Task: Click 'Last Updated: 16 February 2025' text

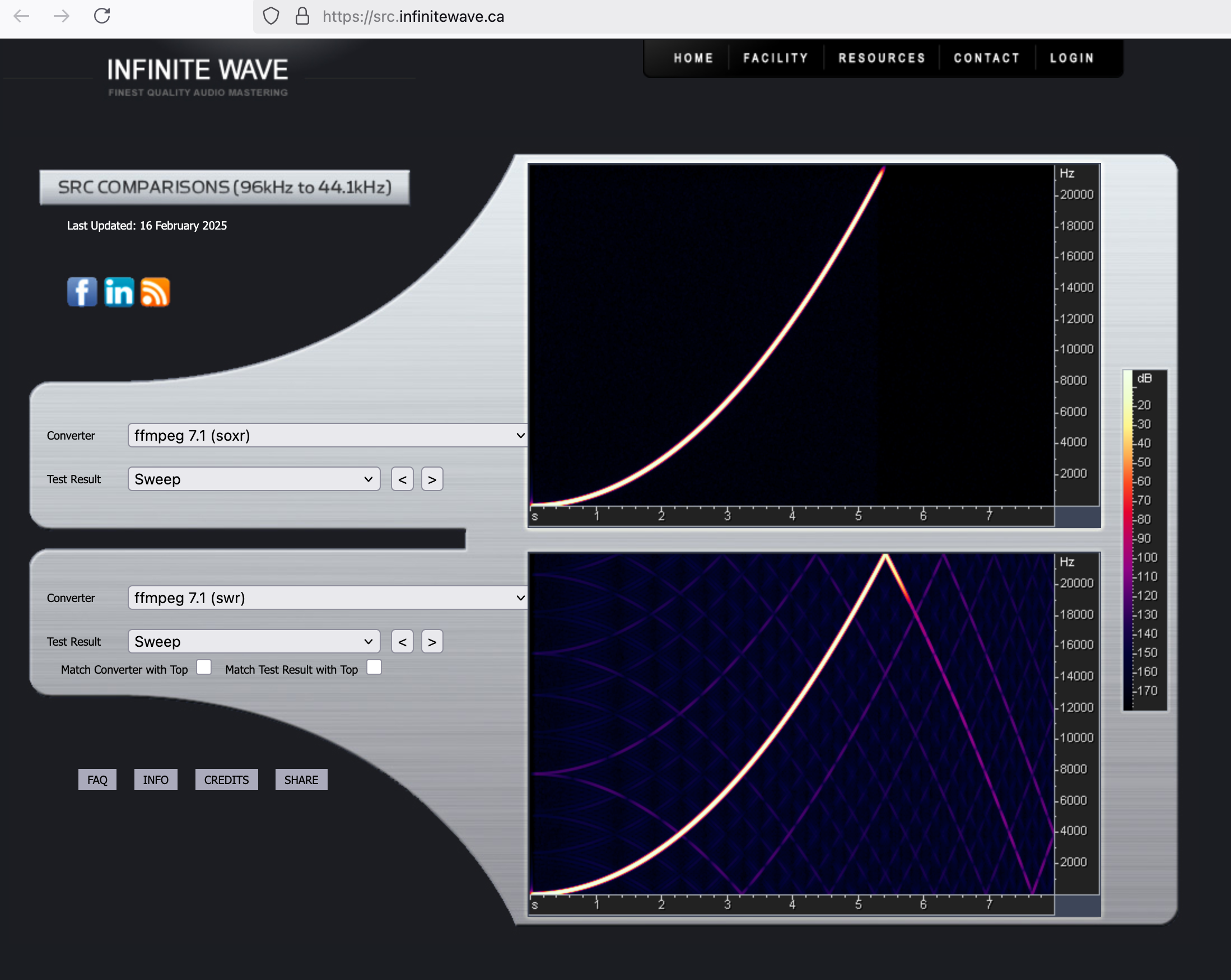Action: point(147,226)
